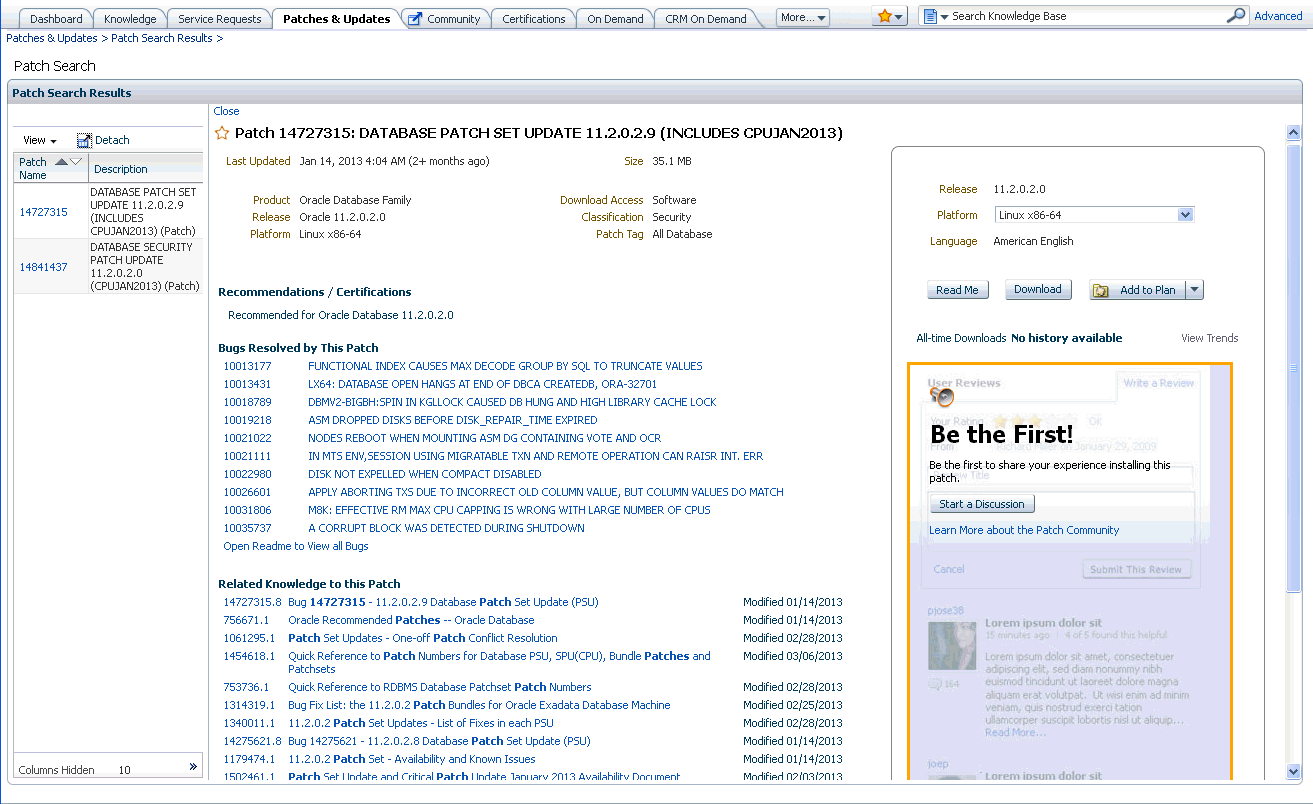
Task: Open the Favorites star menu in top bar
Action: pyautogui.click(x=889, y=17)
